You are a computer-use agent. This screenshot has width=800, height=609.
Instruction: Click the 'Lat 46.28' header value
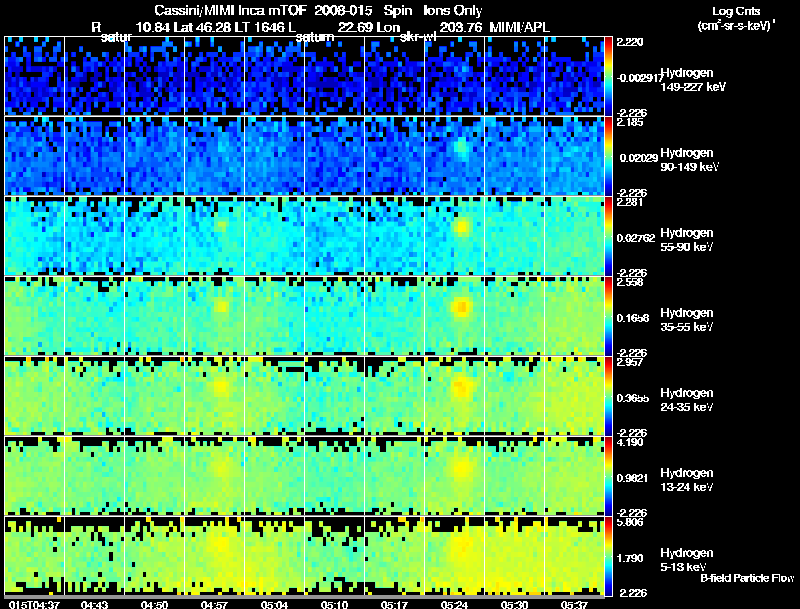click(201, 27)
